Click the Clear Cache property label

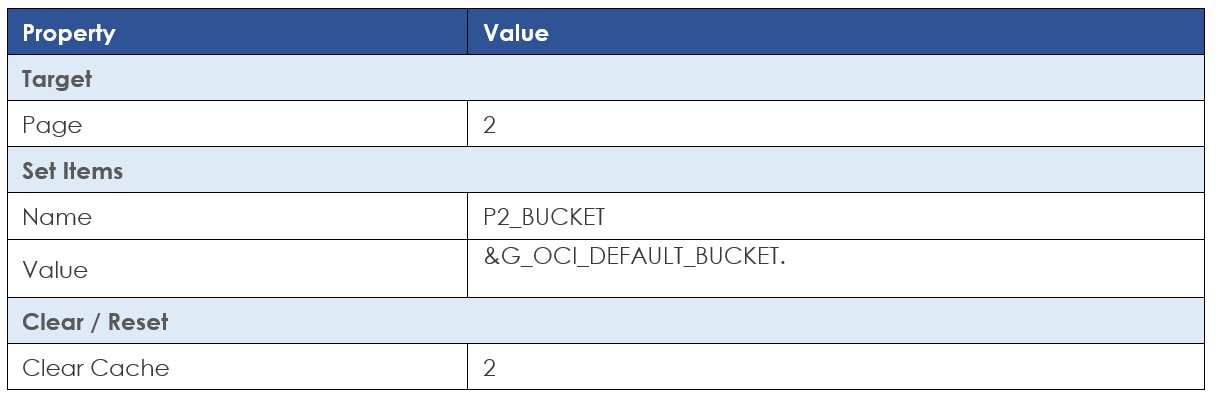click(x=96, y=368)
